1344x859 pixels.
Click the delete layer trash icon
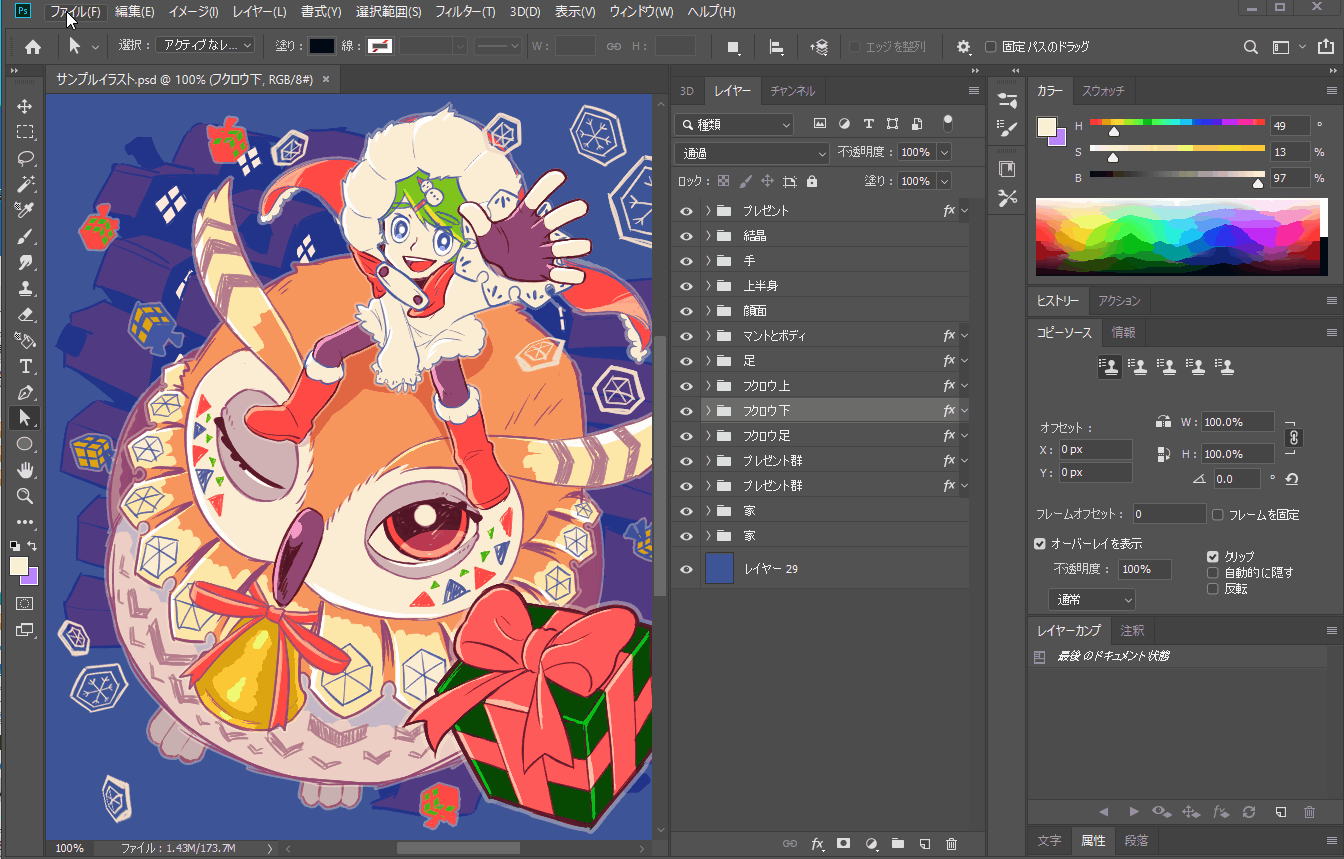click(x=951, y=844)
